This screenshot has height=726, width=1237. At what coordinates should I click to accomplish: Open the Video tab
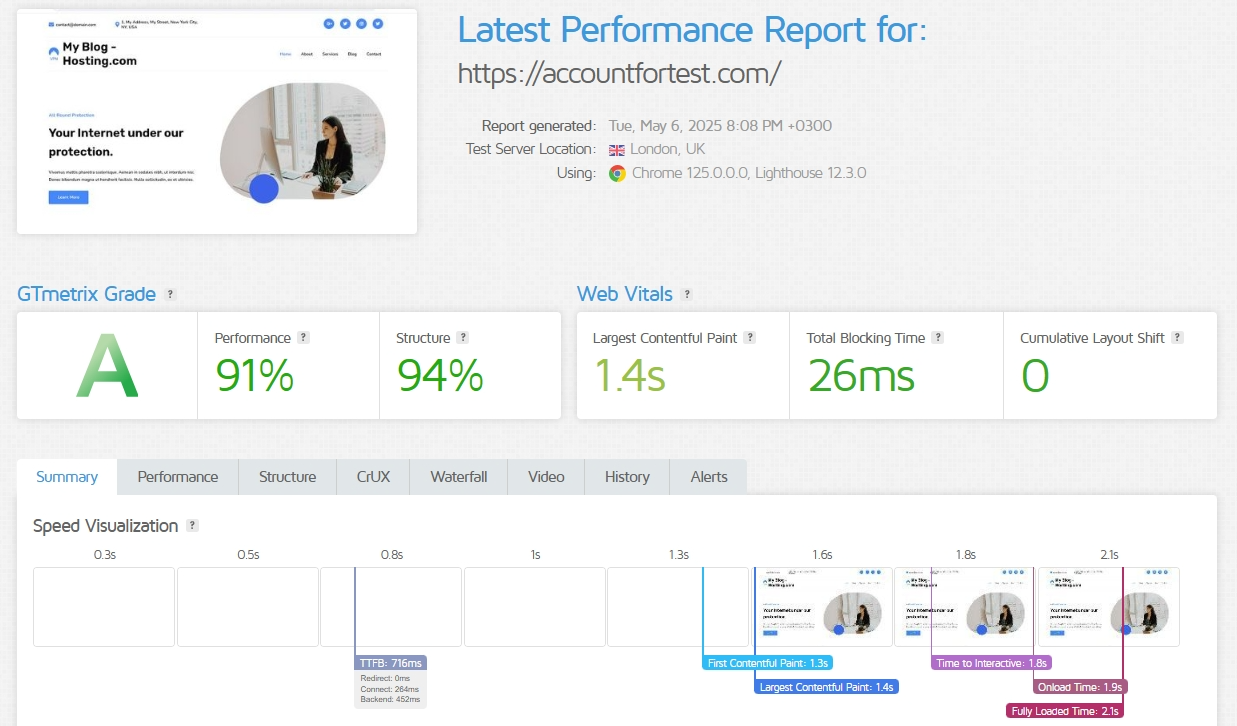coord(546,477)
